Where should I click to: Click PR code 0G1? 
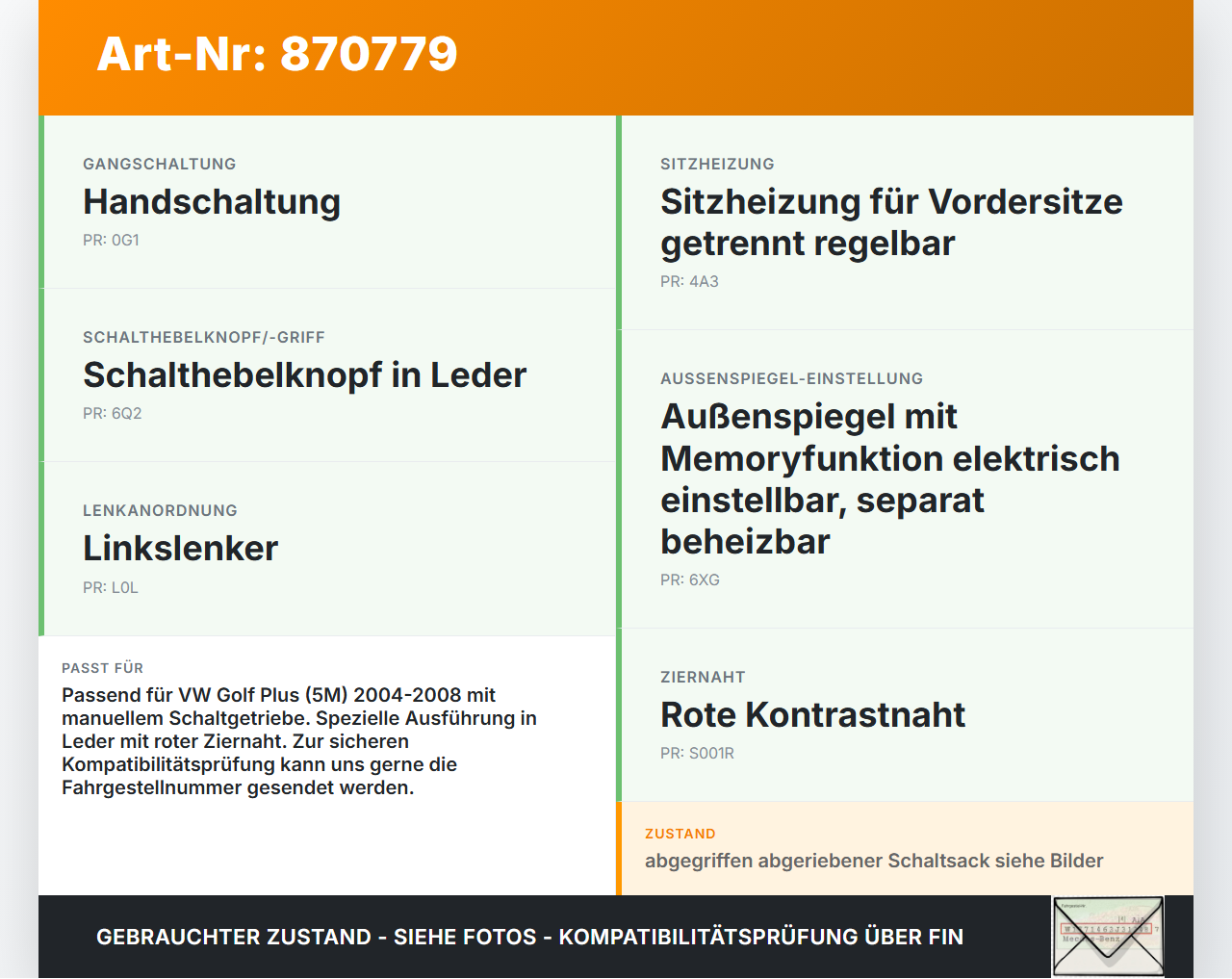111,241
